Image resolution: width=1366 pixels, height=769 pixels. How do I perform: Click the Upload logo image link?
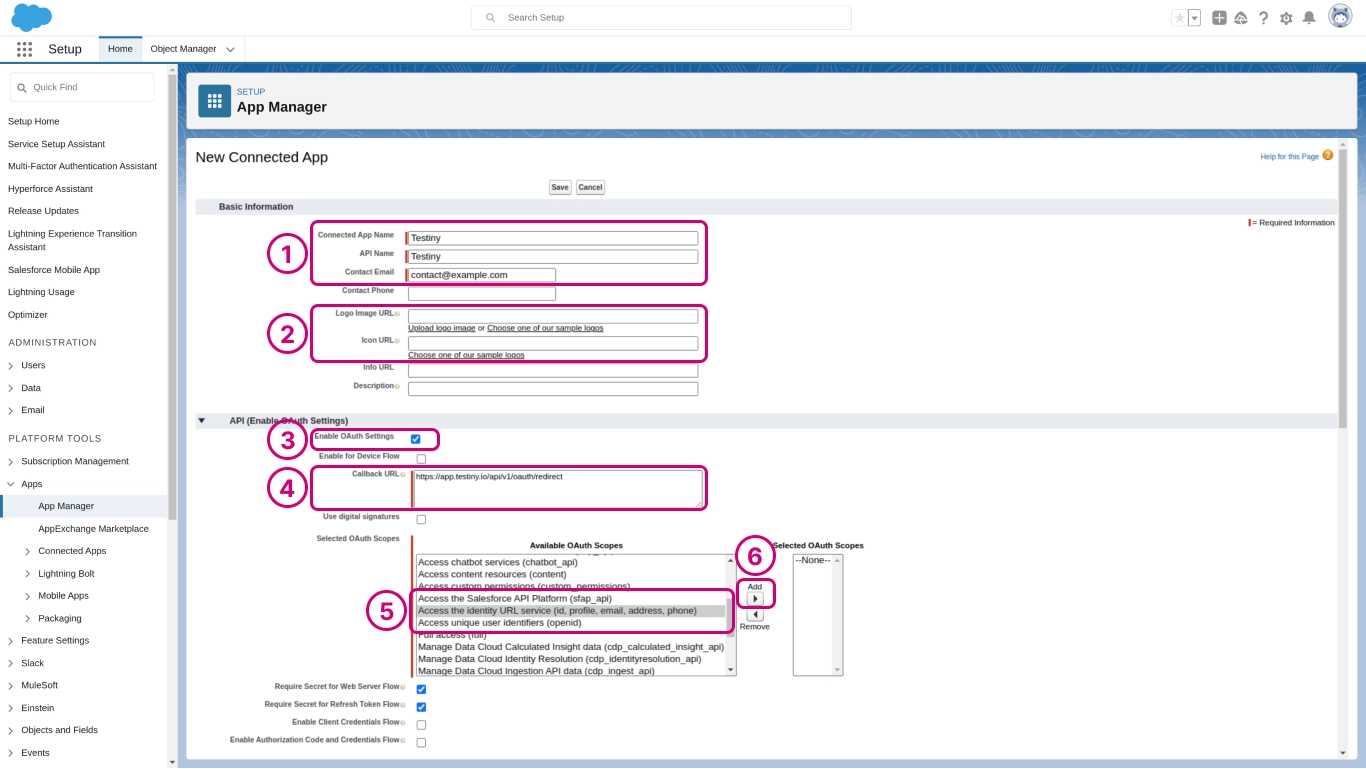(x=441, y=328)
